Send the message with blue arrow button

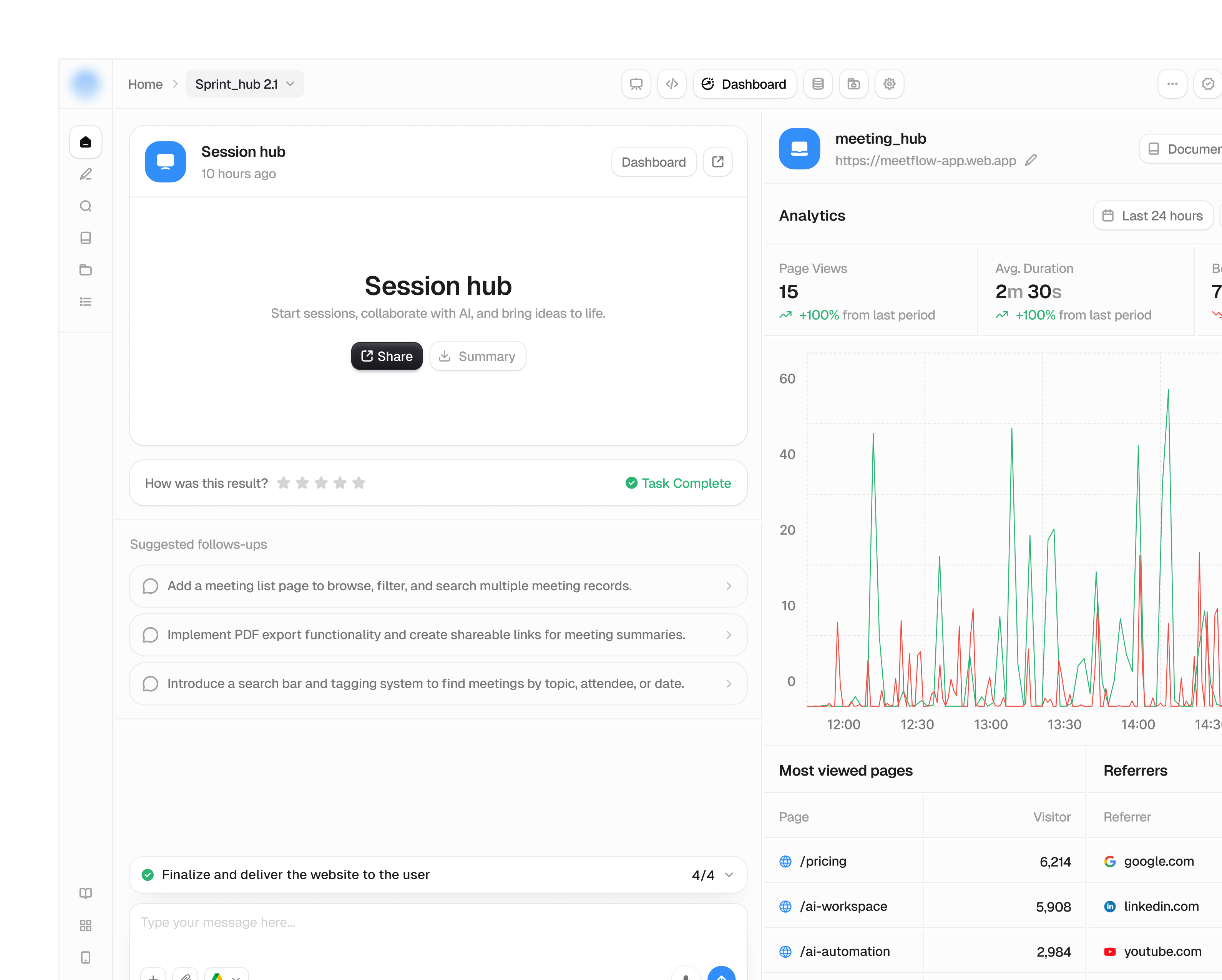click(x=722, y=974)
